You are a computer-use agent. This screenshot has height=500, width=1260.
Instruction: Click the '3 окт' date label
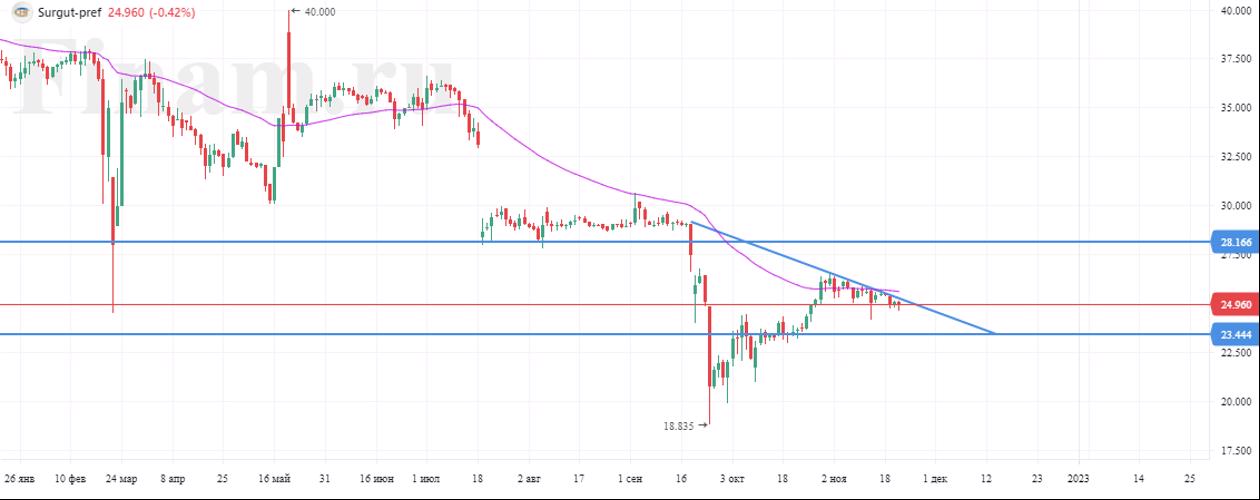click(x=733, y=478)
